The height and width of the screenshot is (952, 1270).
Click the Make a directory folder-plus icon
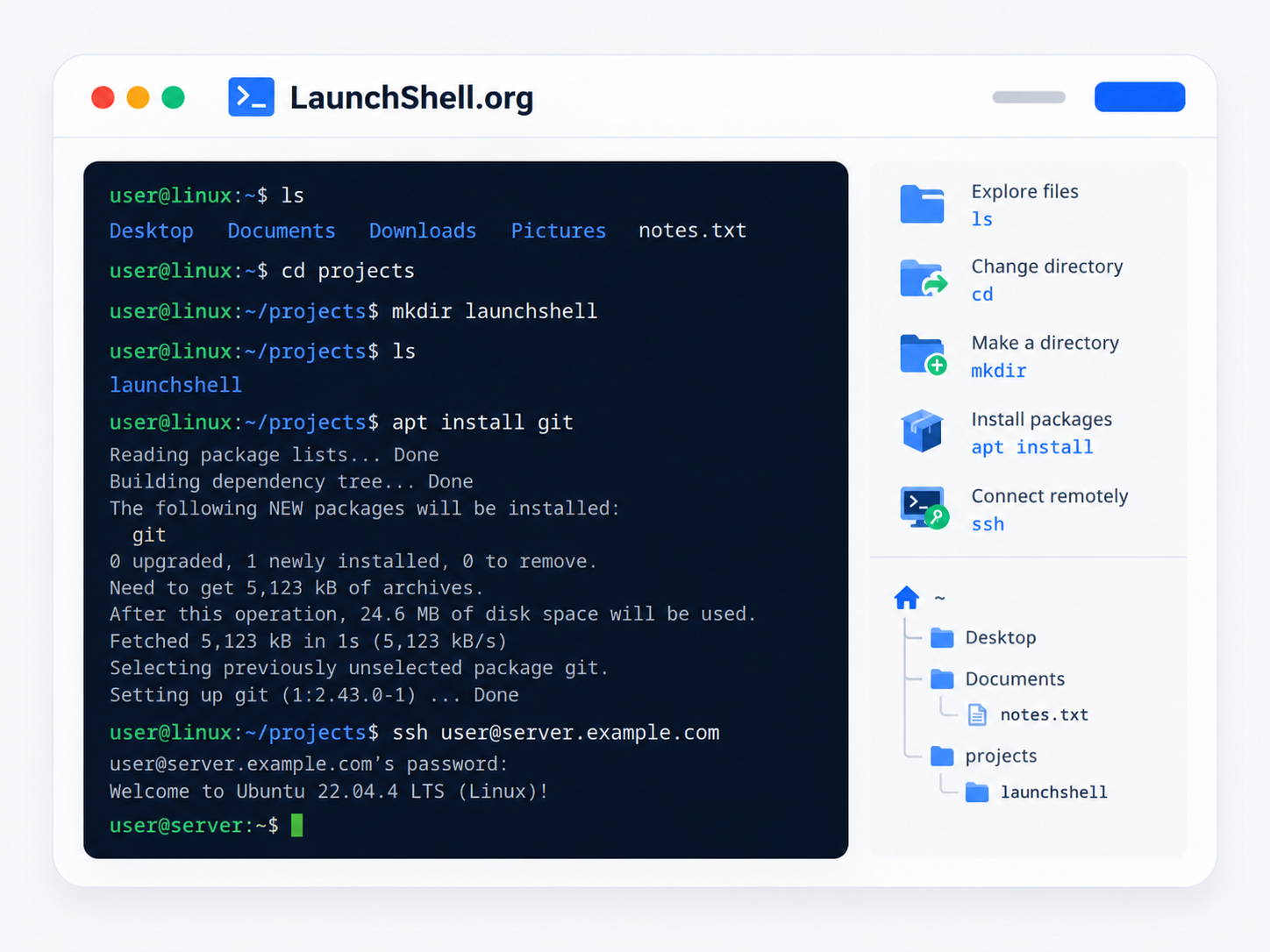click(924, 355)
